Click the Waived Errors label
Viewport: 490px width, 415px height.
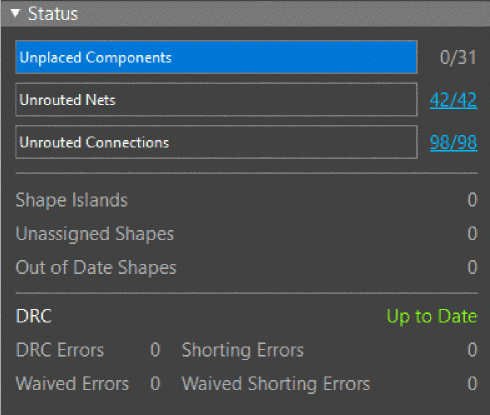coord(72,384)
